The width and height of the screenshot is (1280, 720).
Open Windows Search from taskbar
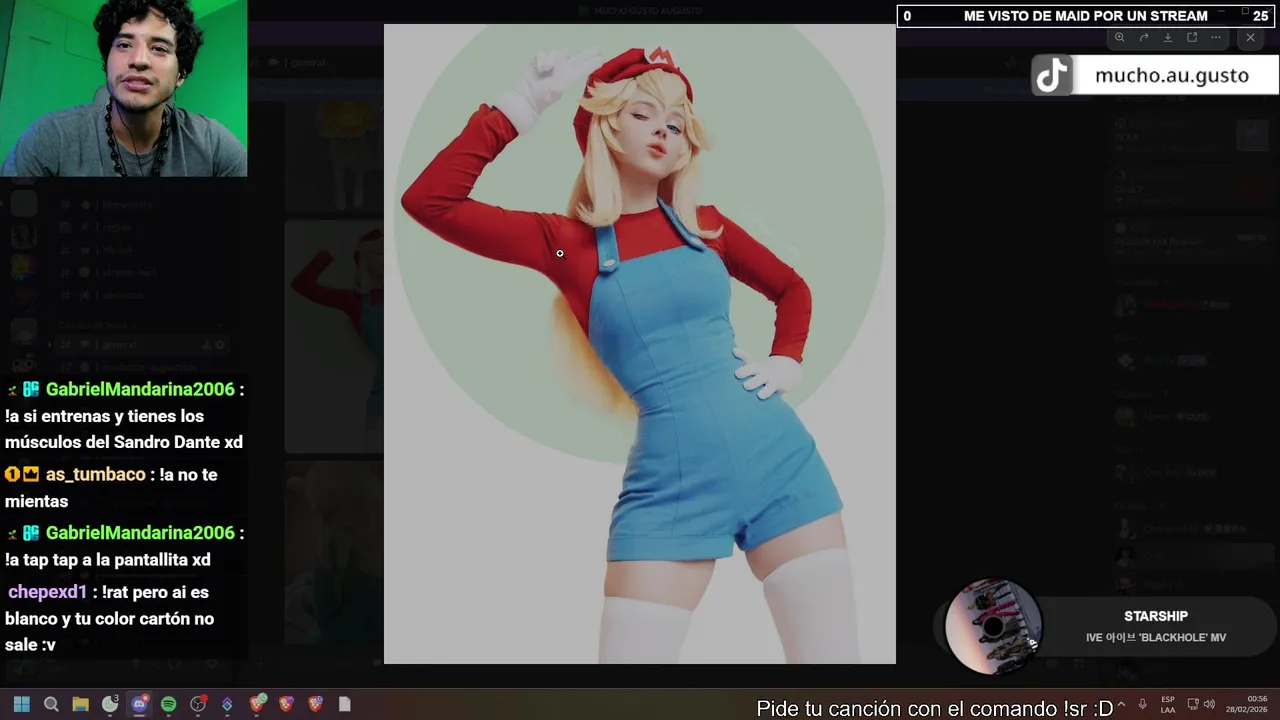tap(51, 704)
